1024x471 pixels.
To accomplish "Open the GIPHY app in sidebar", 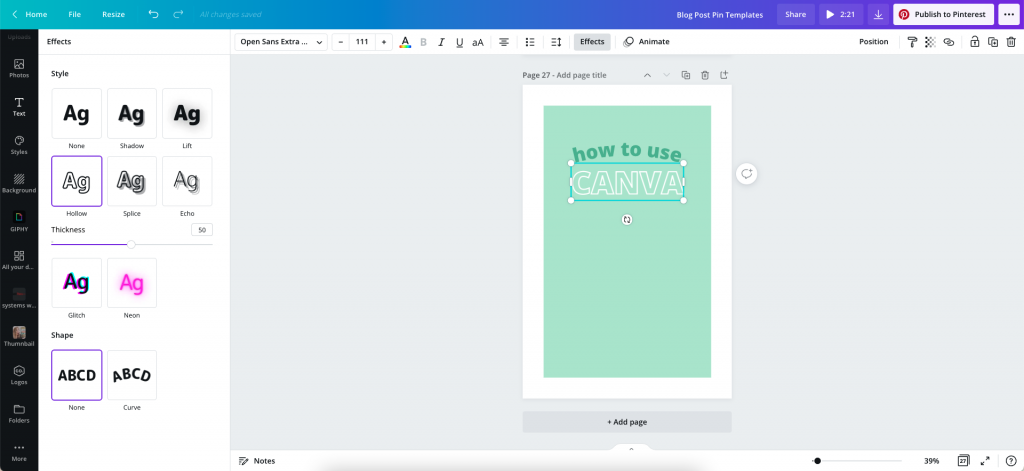I will point(19,222).
